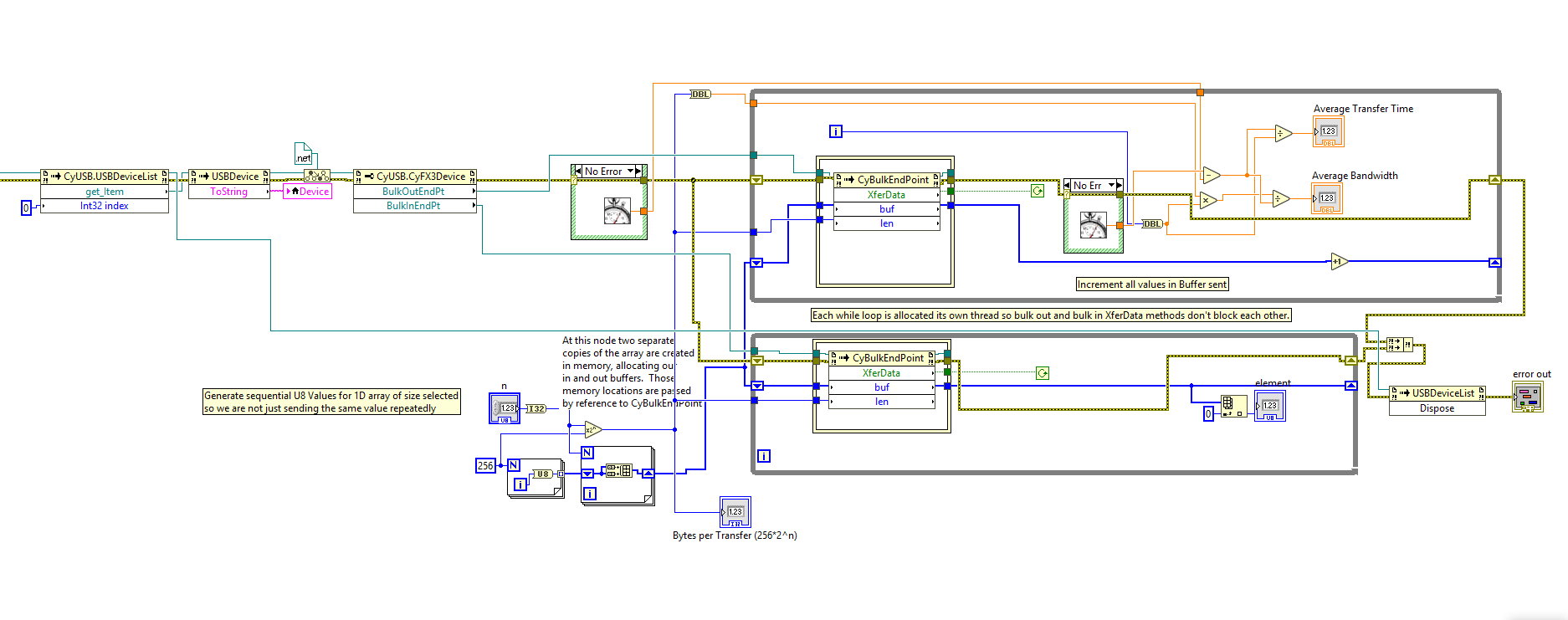The image size is (1568, 620).
Task: Click the DBL conversion beside the No Err case
Action: point(1152,223)
